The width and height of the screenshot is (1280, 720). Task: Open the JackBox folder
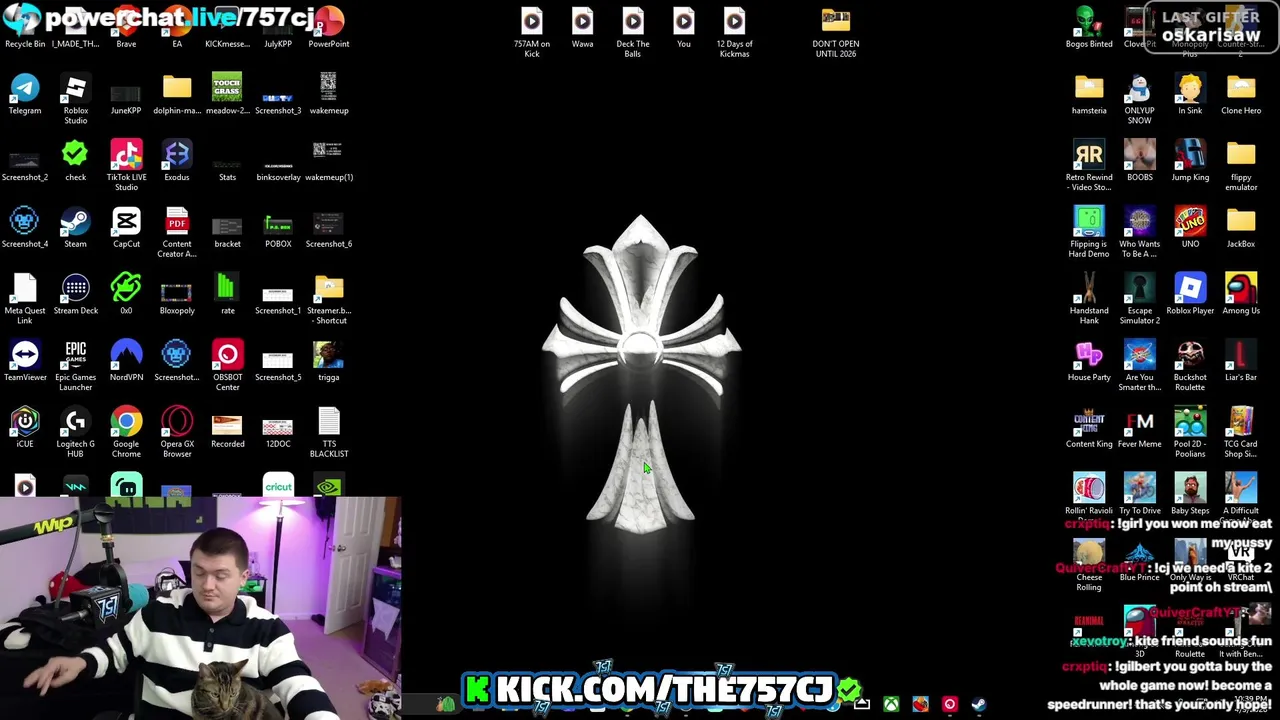point(1241,227)
